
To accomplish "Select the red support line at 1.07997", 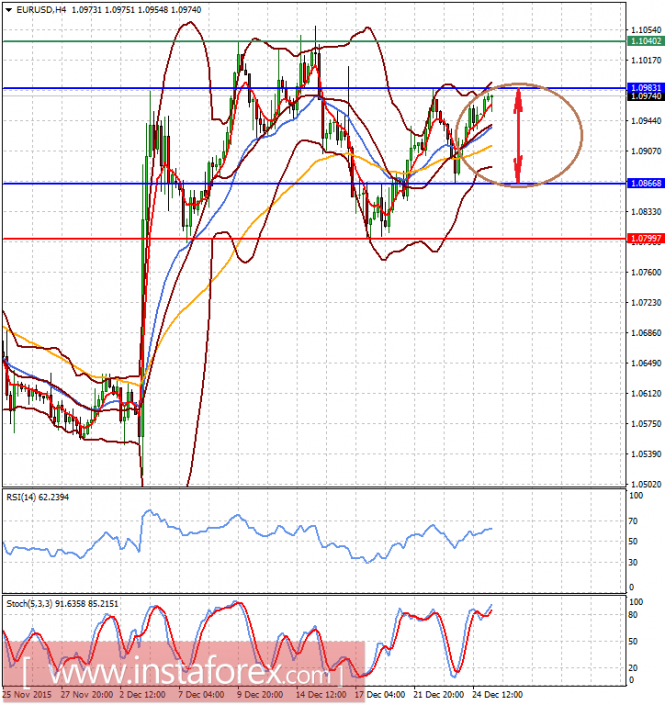I will [x=314, y=239].
